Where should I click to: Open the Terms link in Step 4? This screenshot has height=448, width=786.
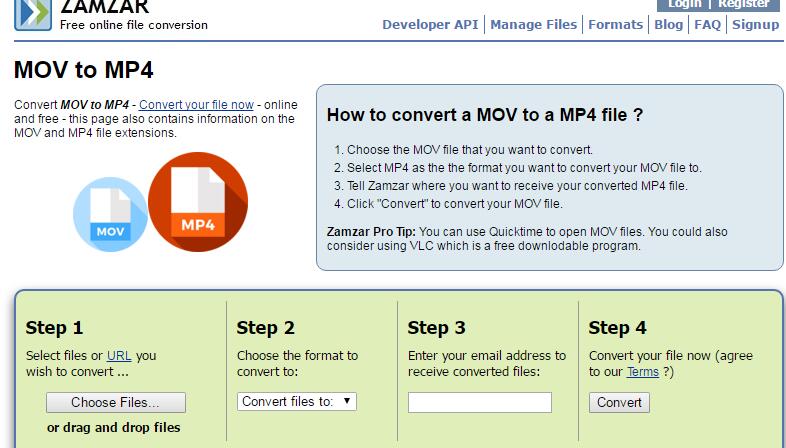coord(642,372)
